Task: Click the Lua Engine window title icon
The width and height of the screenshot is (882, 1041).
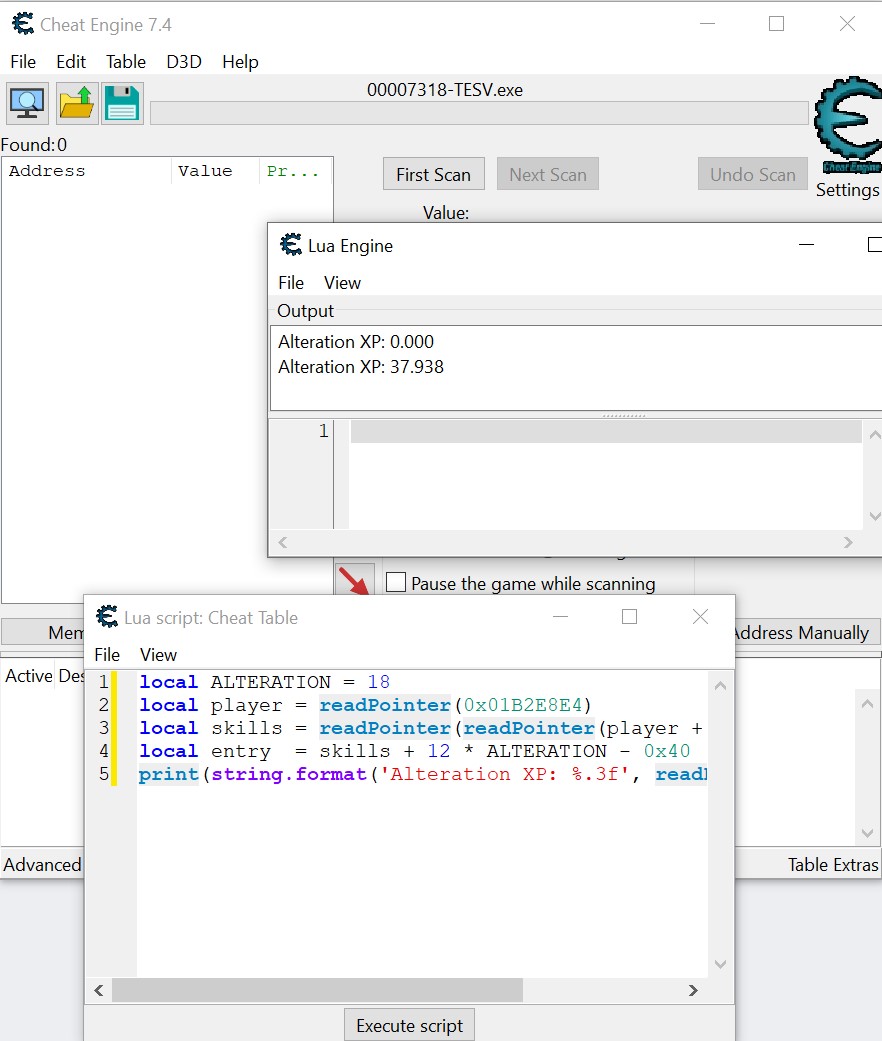Action: tap(291, 245)
